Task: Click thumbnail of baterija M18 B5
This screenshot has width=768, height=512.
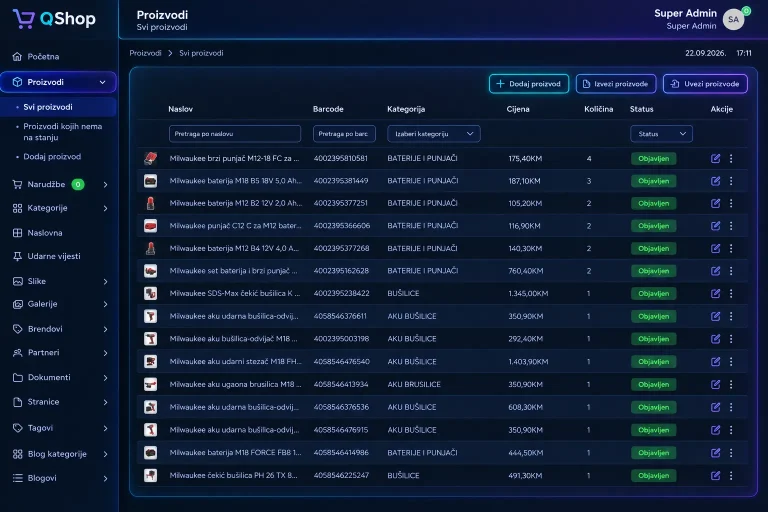Action: [x=150, y=181]
